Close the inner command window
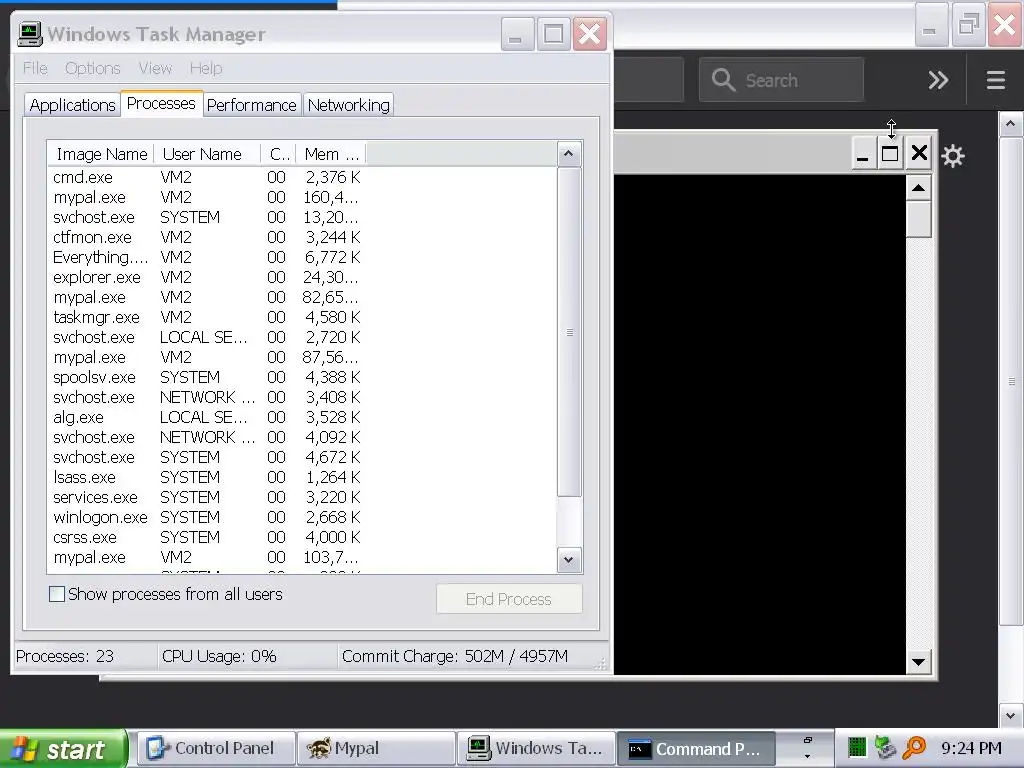Screen dimensions: 1024x768 tap(919, 153)
